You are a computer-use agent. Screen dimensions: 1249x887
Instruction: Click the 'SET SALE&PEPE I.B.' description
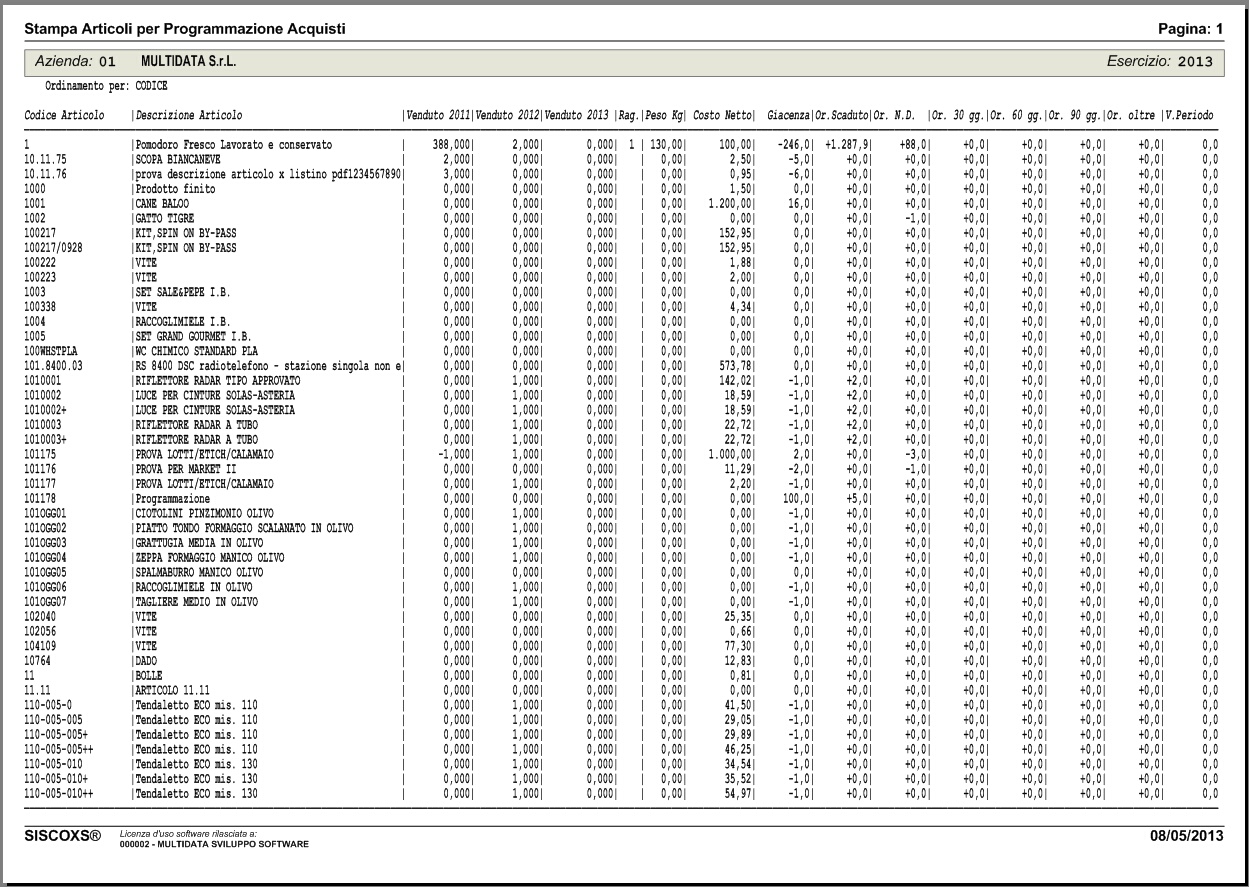(183, 291)
